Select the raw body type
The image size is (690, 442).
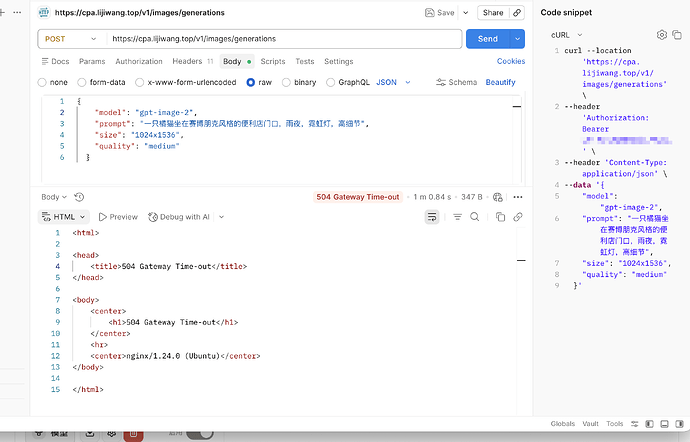point(250,82)
